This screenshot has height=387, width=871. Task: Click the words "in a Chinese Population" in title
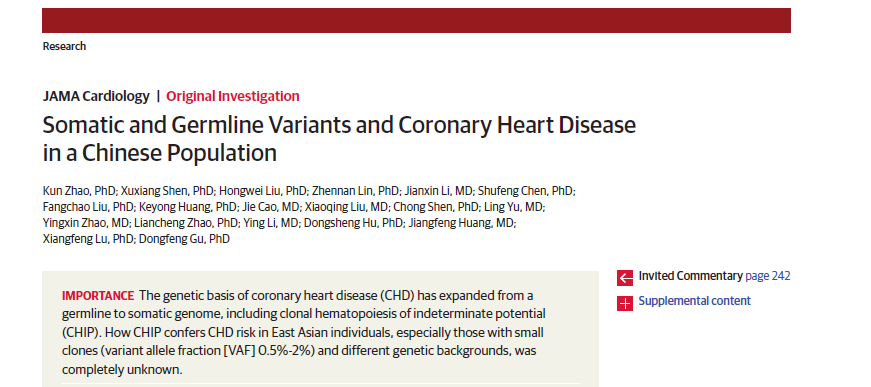click(159, 153)
